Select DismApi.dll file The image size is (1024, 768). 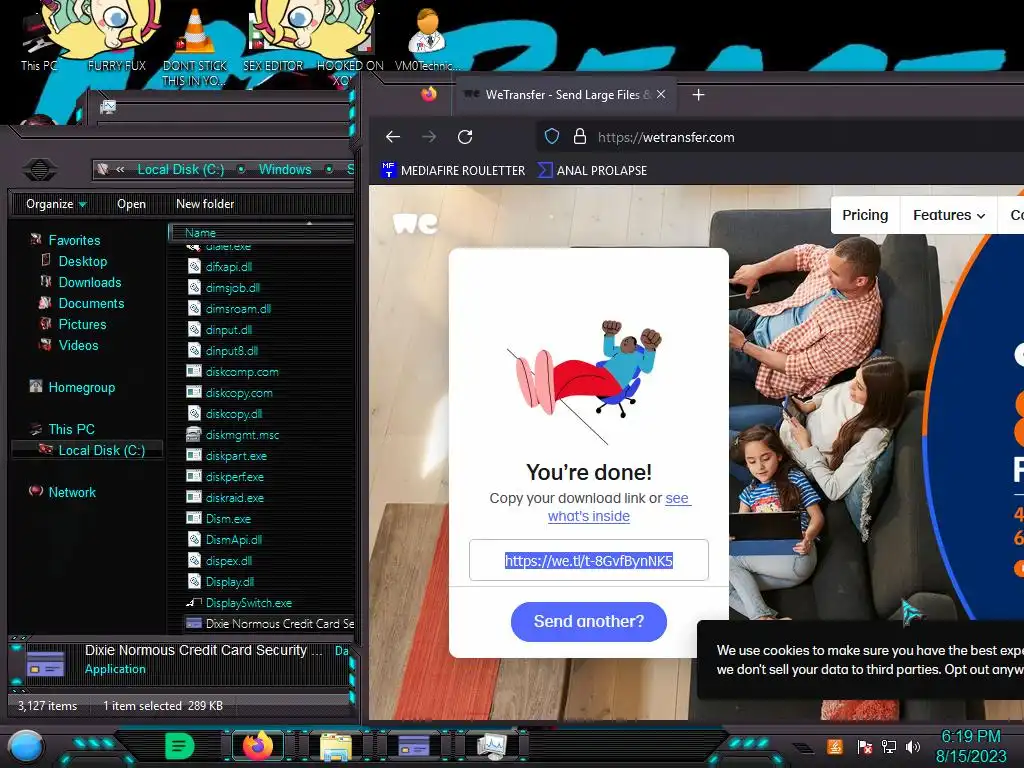click(233, 539)
